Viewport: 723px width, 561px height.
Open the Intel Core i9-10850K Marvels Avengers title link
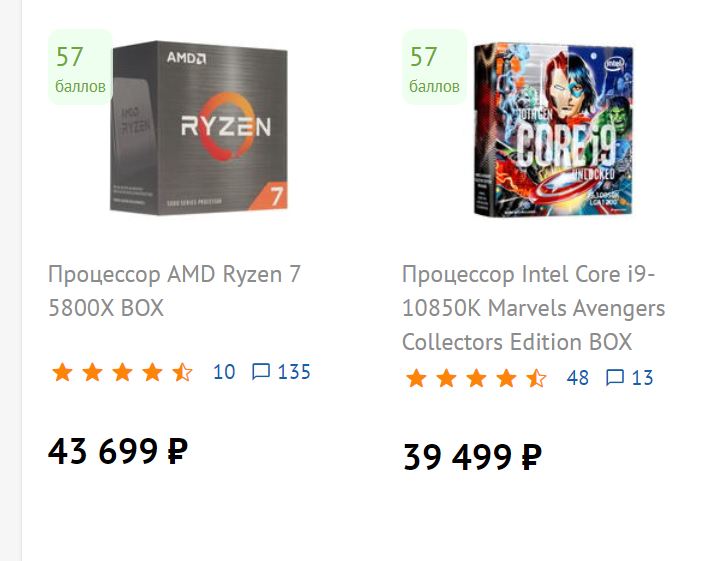point(533,308)
